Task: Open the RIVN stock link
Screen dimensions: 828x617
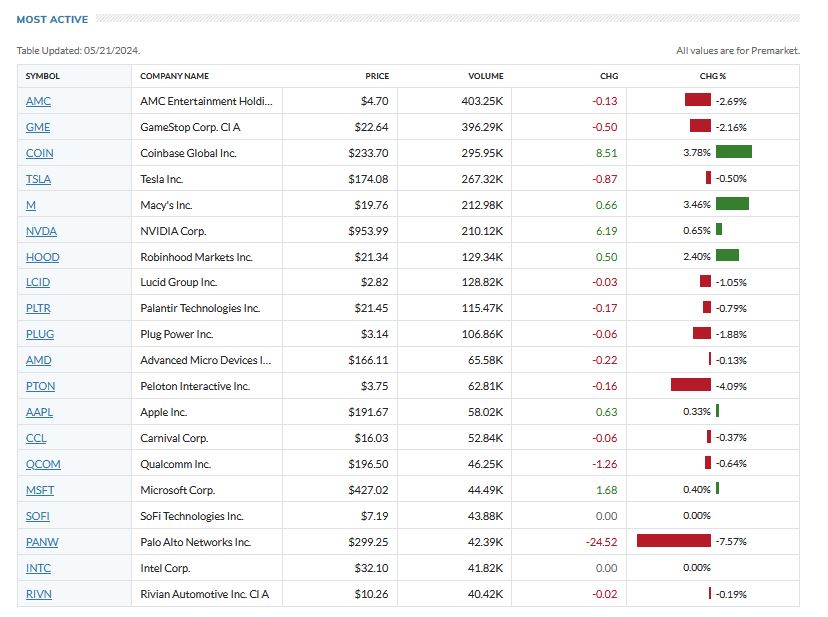Action: point(39,594)
